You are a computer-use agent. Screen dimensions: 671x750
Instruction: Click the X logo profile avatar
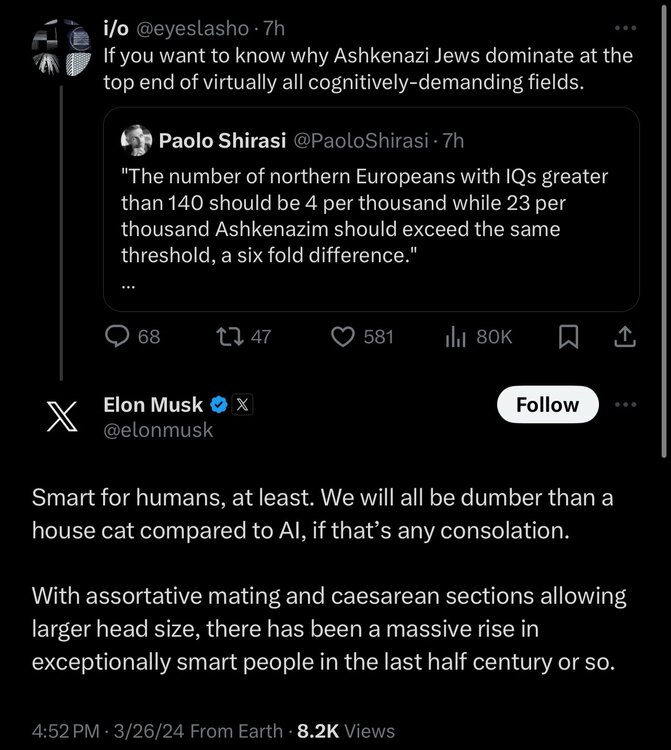point(61,418)
